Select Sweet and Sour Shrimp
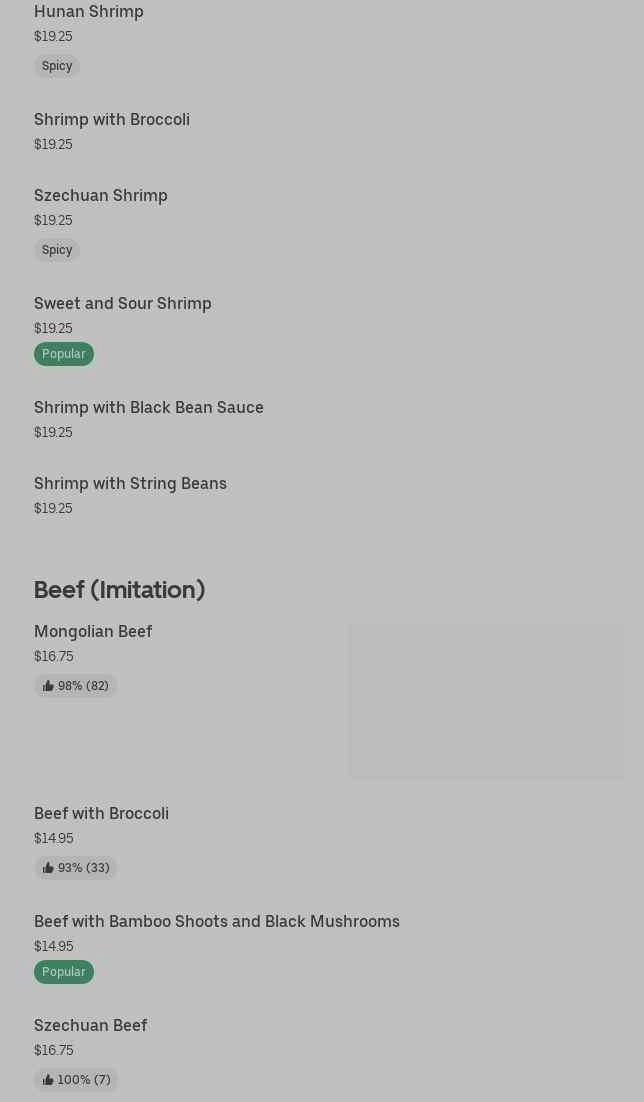 click(x=123, y=303)
